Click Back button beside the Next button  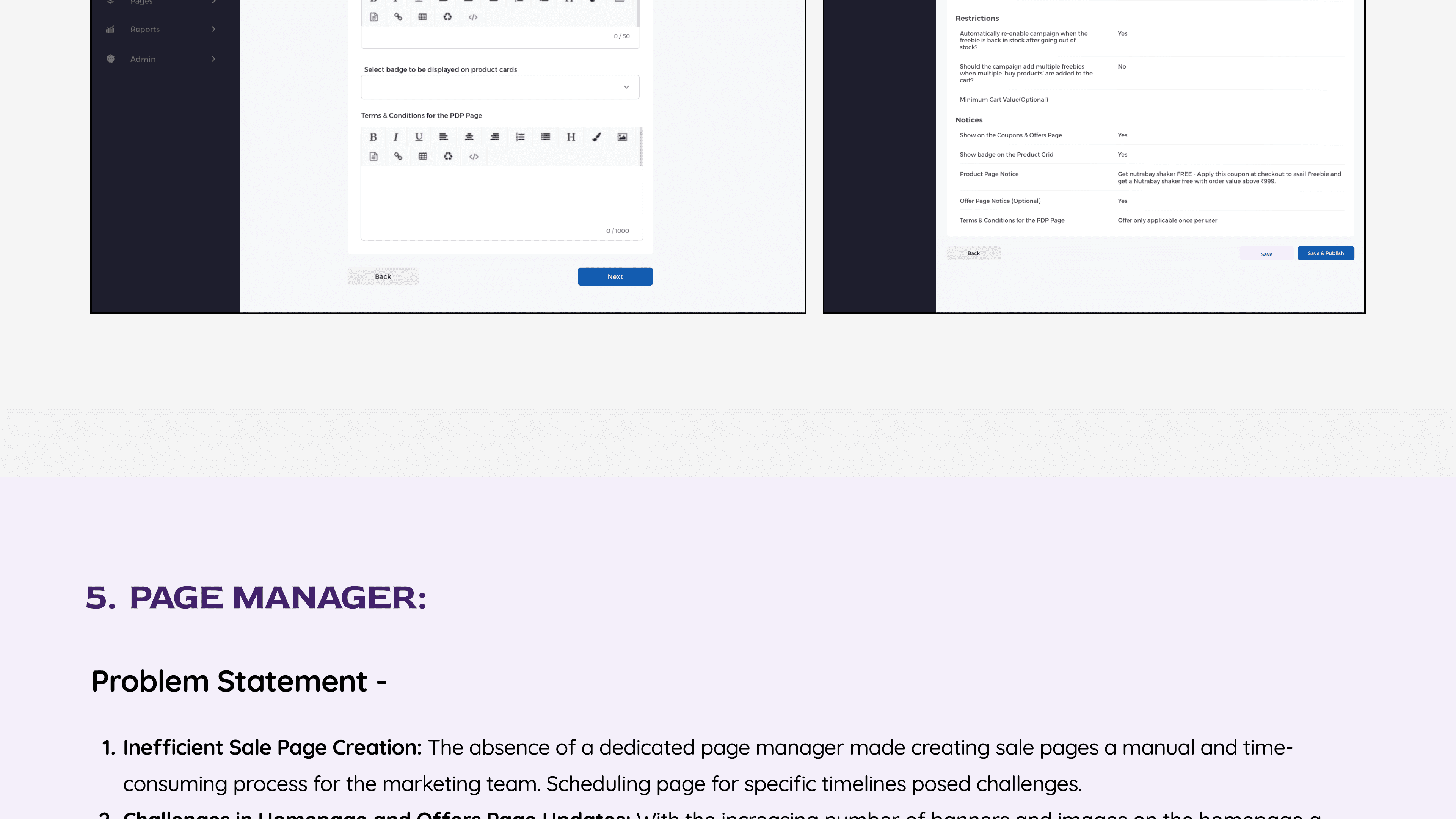pos(383,276)
